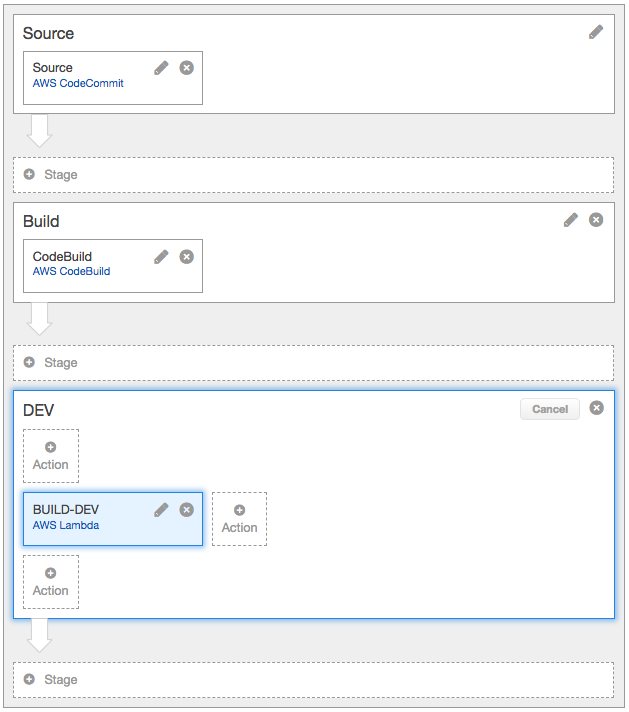The height and width of the screenshot is (712, 629).
Task: Open the AWS CodeCommit link
Action: tap(78, 83)
